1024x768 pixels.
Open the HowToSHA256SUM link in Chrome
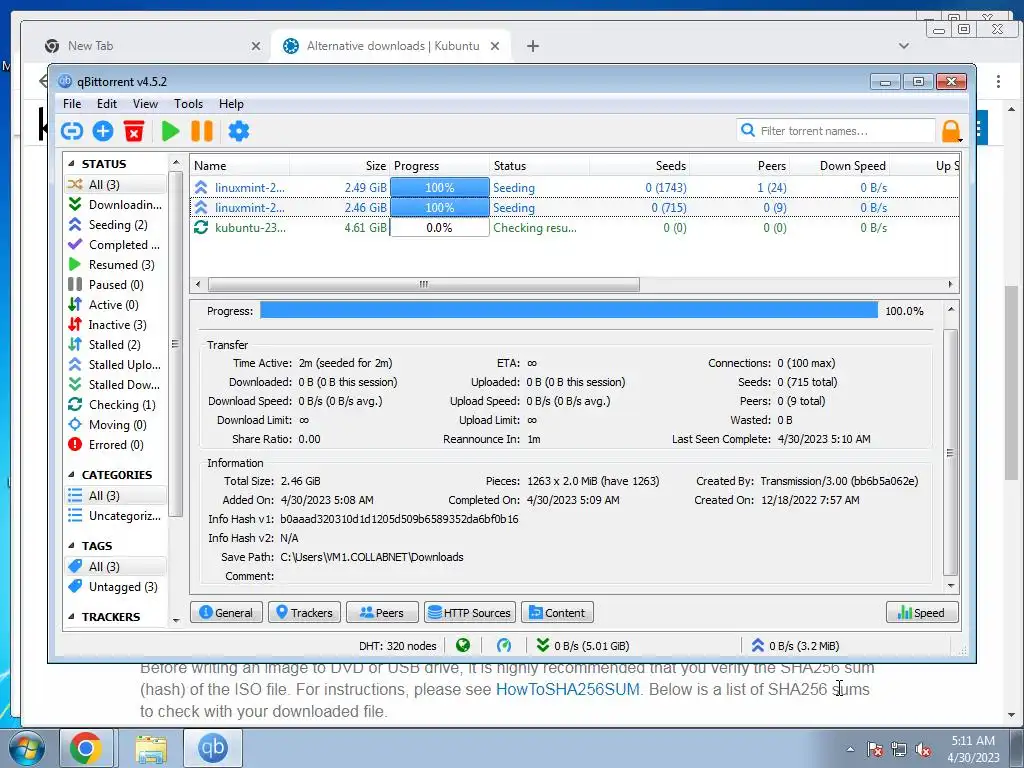[568, 690]
